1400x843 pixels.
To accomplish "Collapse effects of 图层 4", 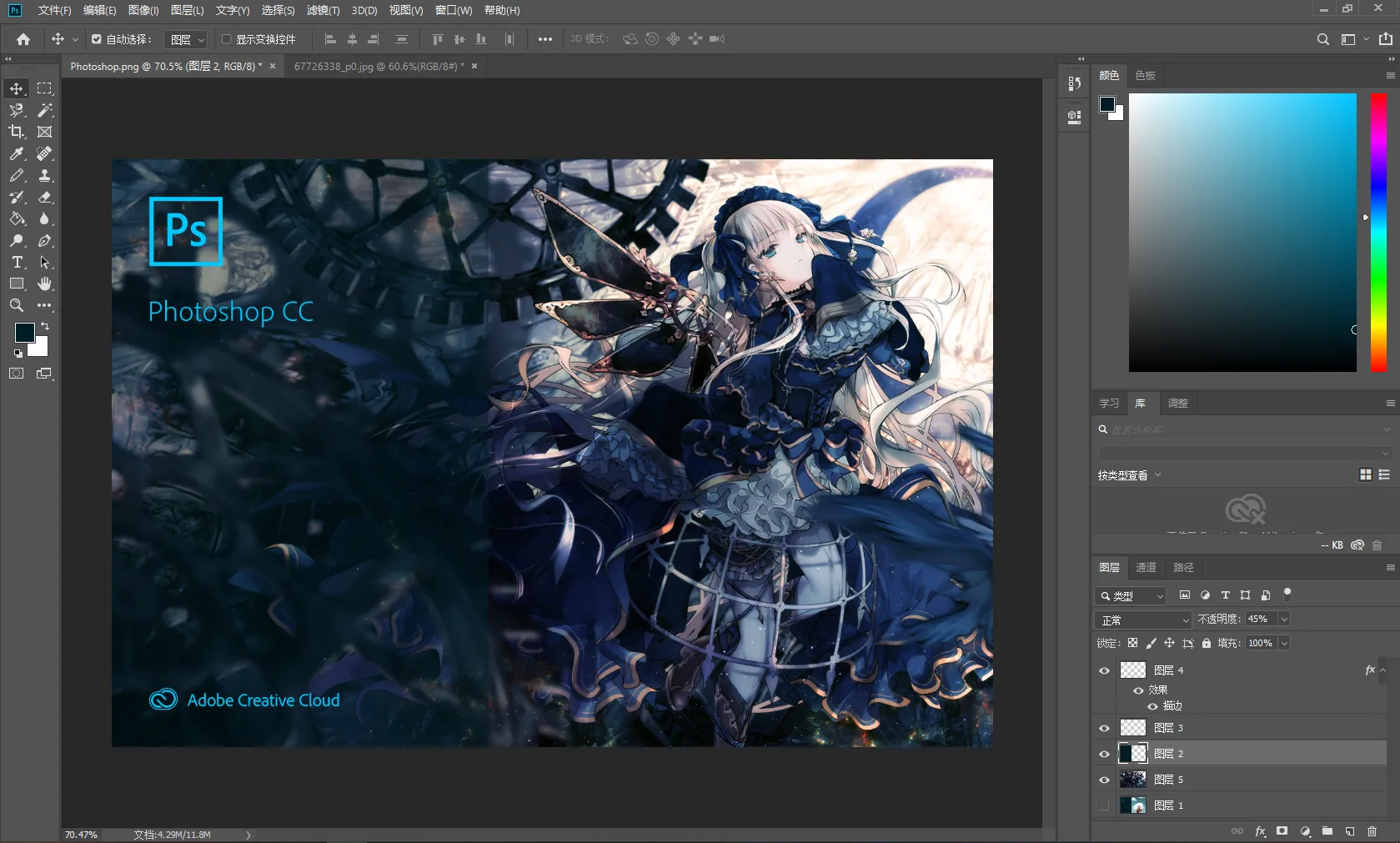I will click(1383, 670).
